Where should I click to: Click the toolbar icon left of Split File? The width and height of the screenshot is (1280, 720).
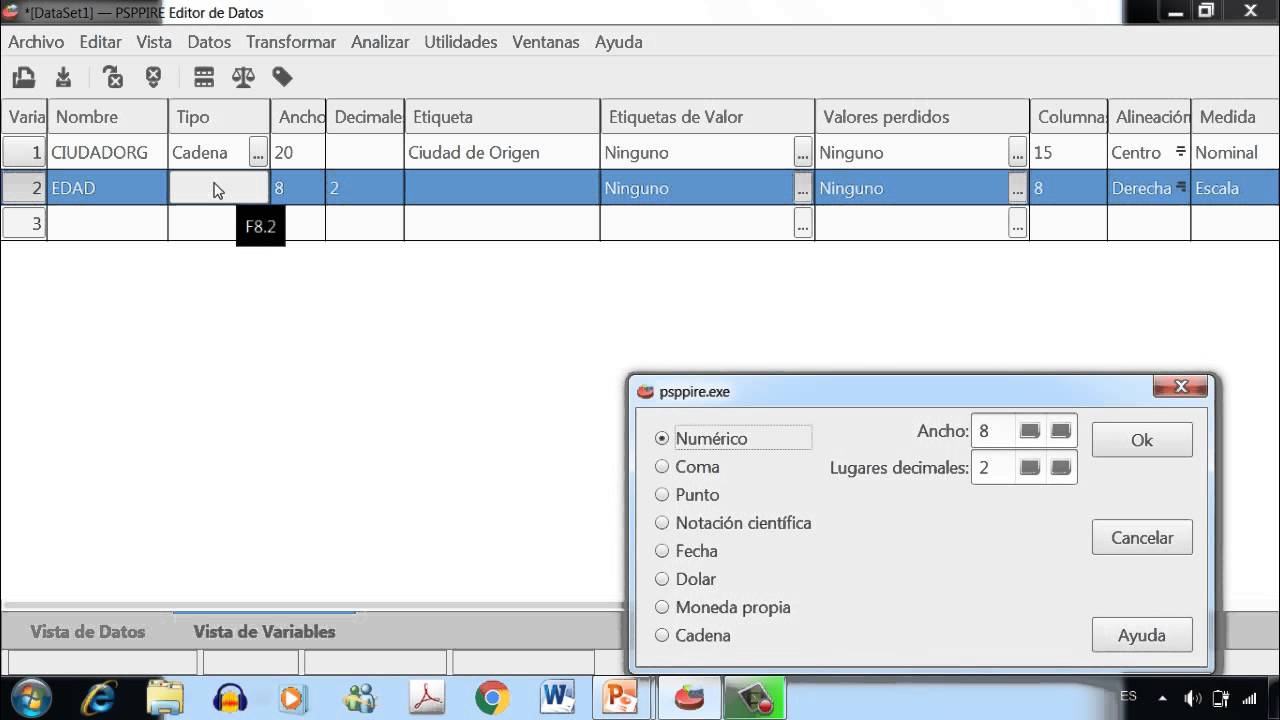coord(153,77)
